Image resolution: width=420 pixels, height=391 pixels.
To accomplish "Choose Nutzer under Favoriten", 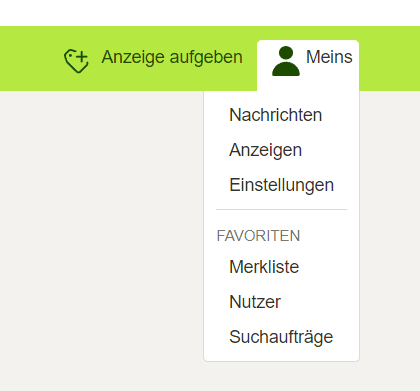I will click(x=255, y=302).
